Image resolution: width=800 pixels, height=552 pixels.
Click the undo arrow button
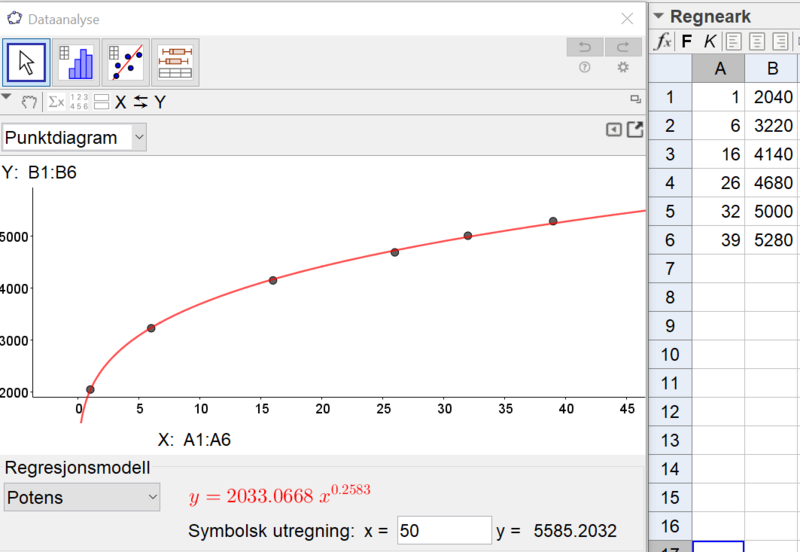coord(585,47)
